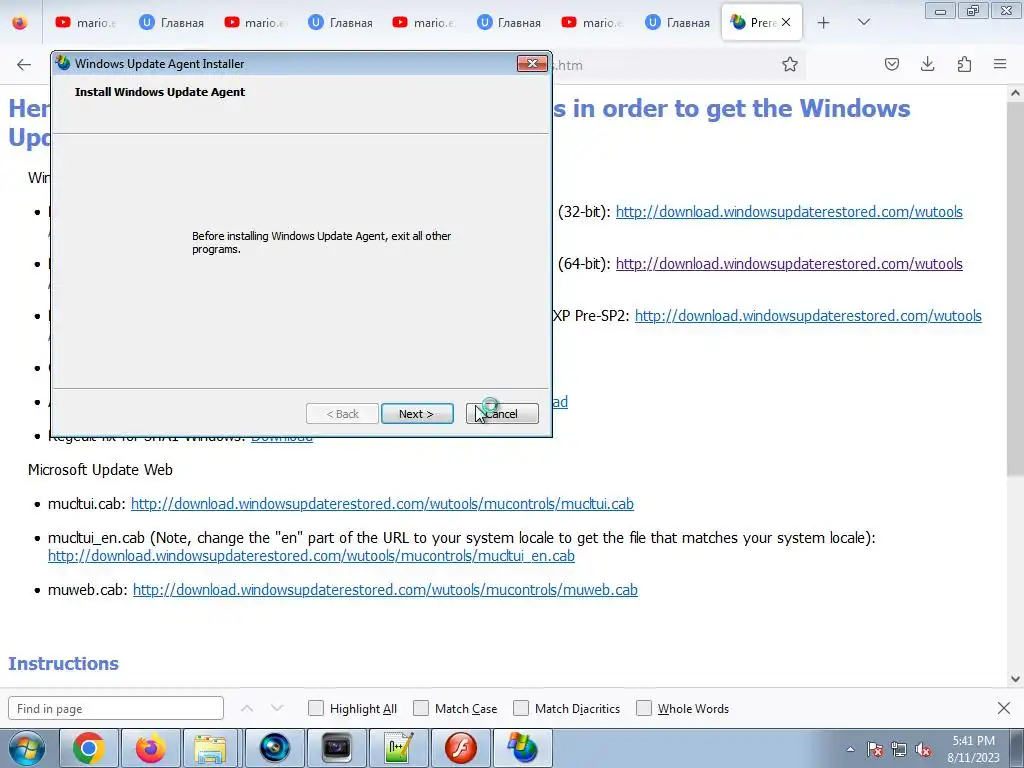Click the Instructions heading
Screen dimensions: 1024x768
pyautogui.click(x=63, y=664)
